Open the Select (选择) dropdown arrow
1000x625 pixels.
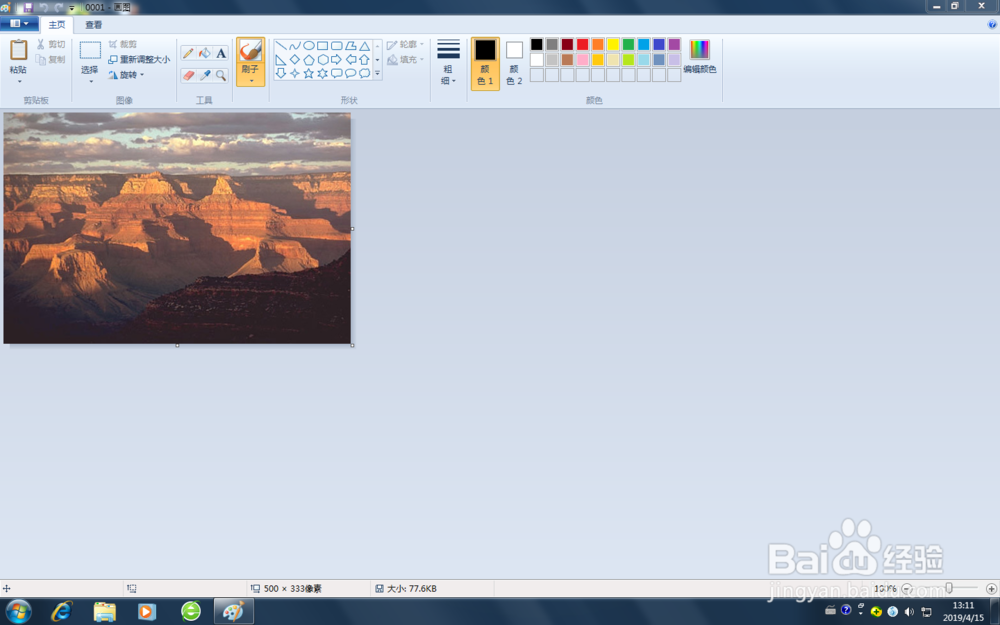(x=91, y=81)
